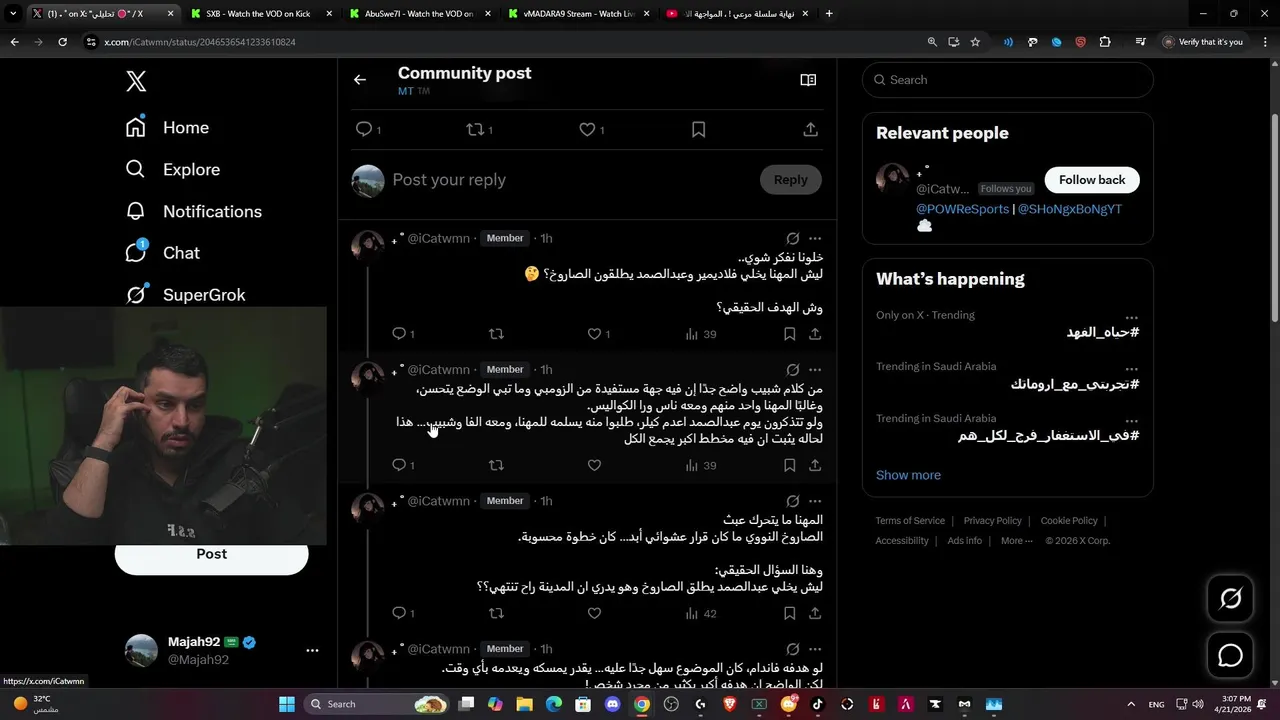Open the Home page from the sidebar
Viewport: 1280px width, 720px height.
pos(167,127)
